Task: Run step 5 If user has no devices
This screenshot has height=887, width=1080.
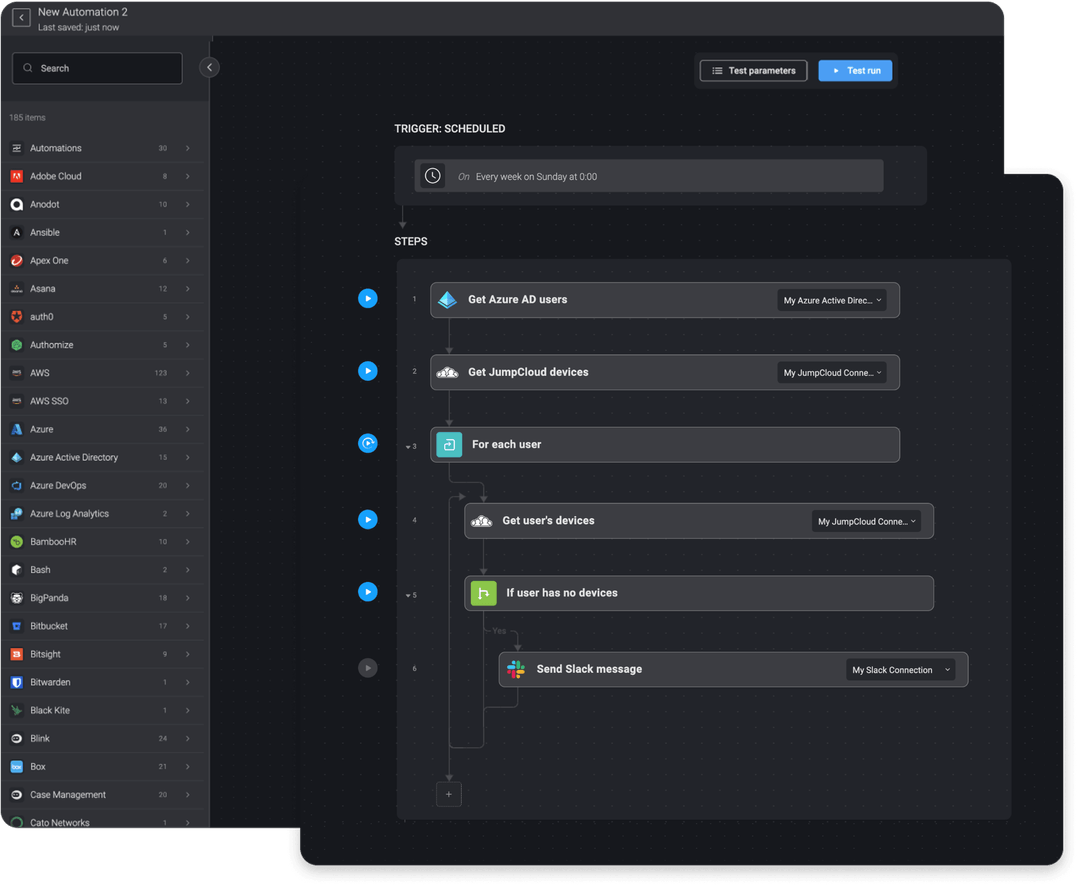Action: [368, 592]
